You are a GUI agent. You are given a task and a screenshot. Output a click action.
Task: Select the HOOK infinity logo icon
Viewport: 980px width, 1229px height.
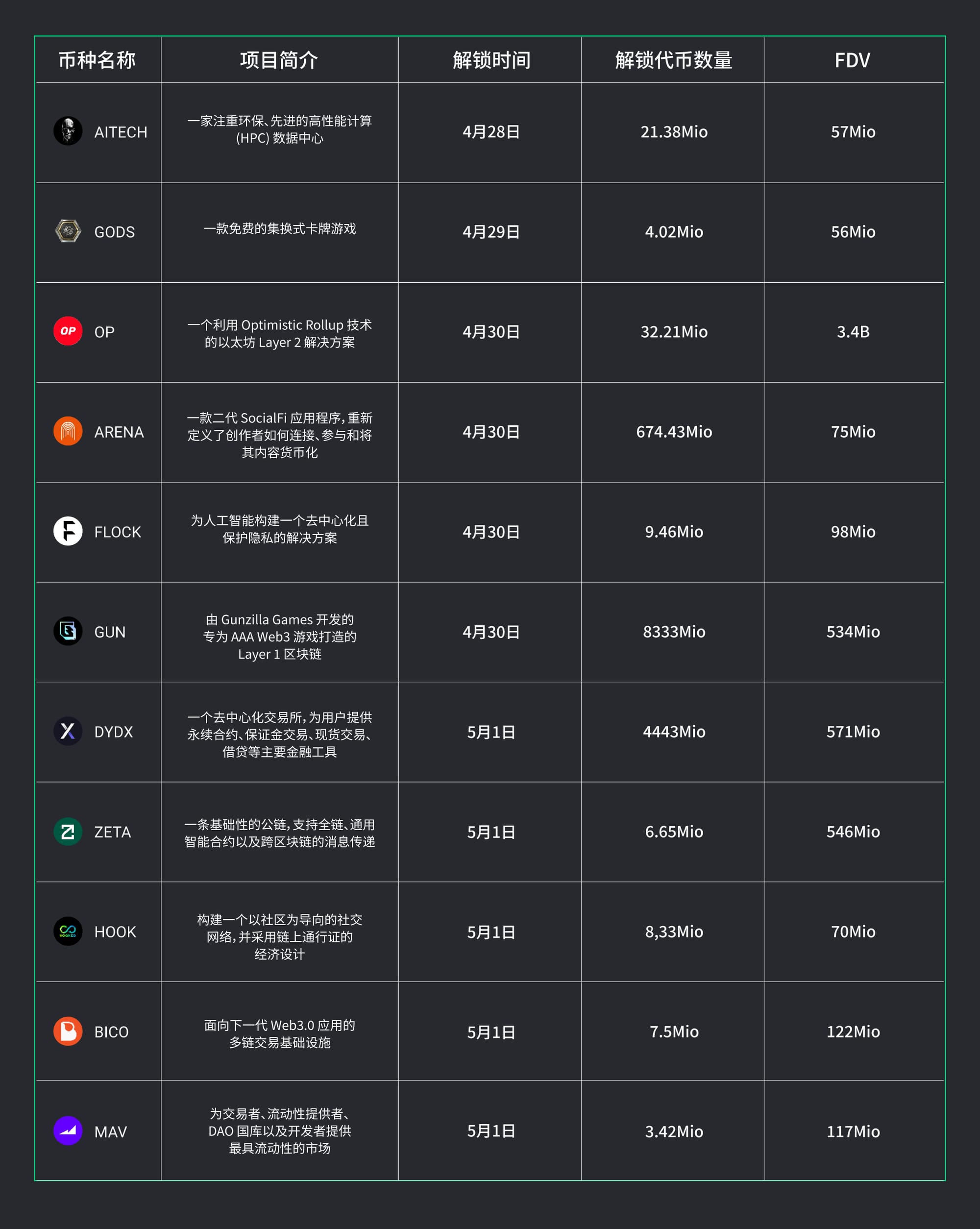[68, 932]
